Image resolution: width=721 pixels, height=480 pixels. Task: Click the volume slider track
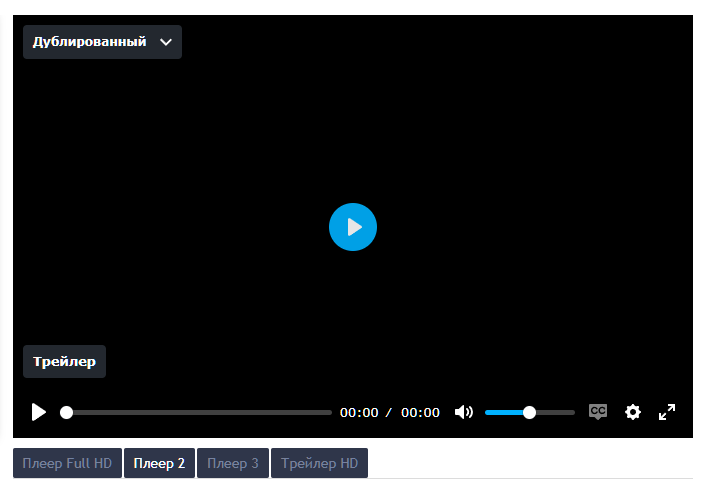(530, 412)
